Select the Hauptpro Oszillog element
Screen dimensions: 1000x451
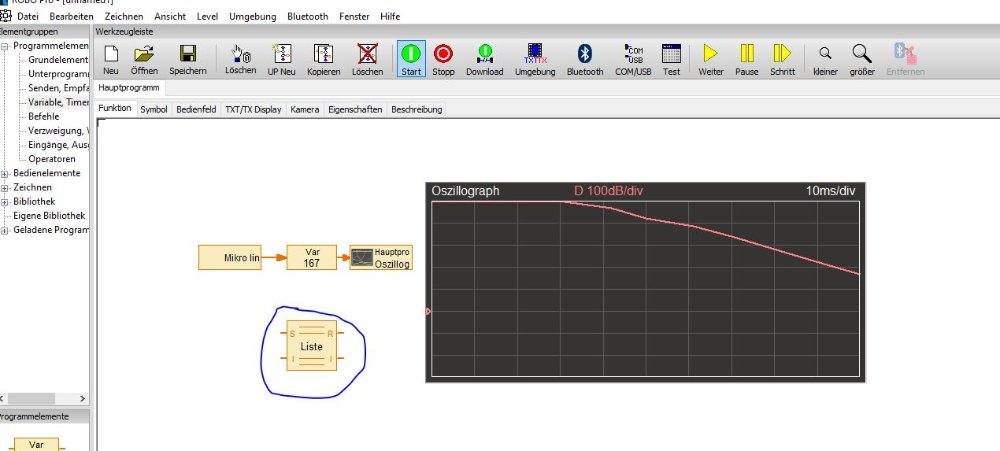(381, 258)
